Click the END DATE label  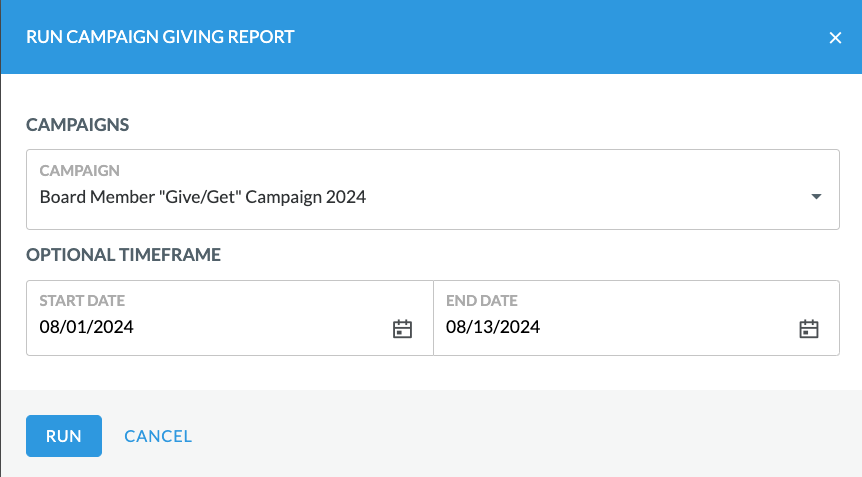[x=482, y=301]
